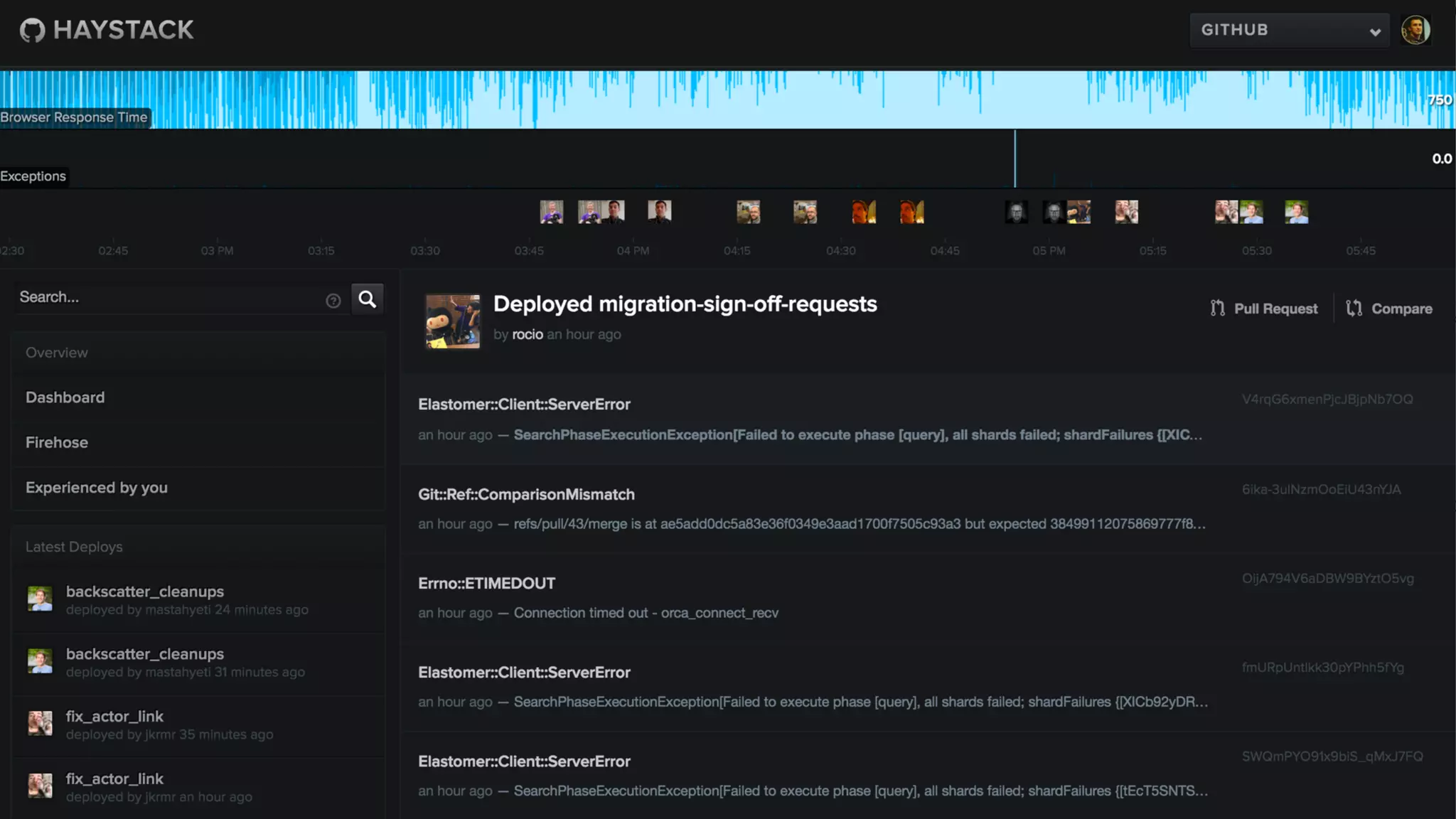Click the rocio author link
The image size is (1456, 819).
[x=527, y=335]
